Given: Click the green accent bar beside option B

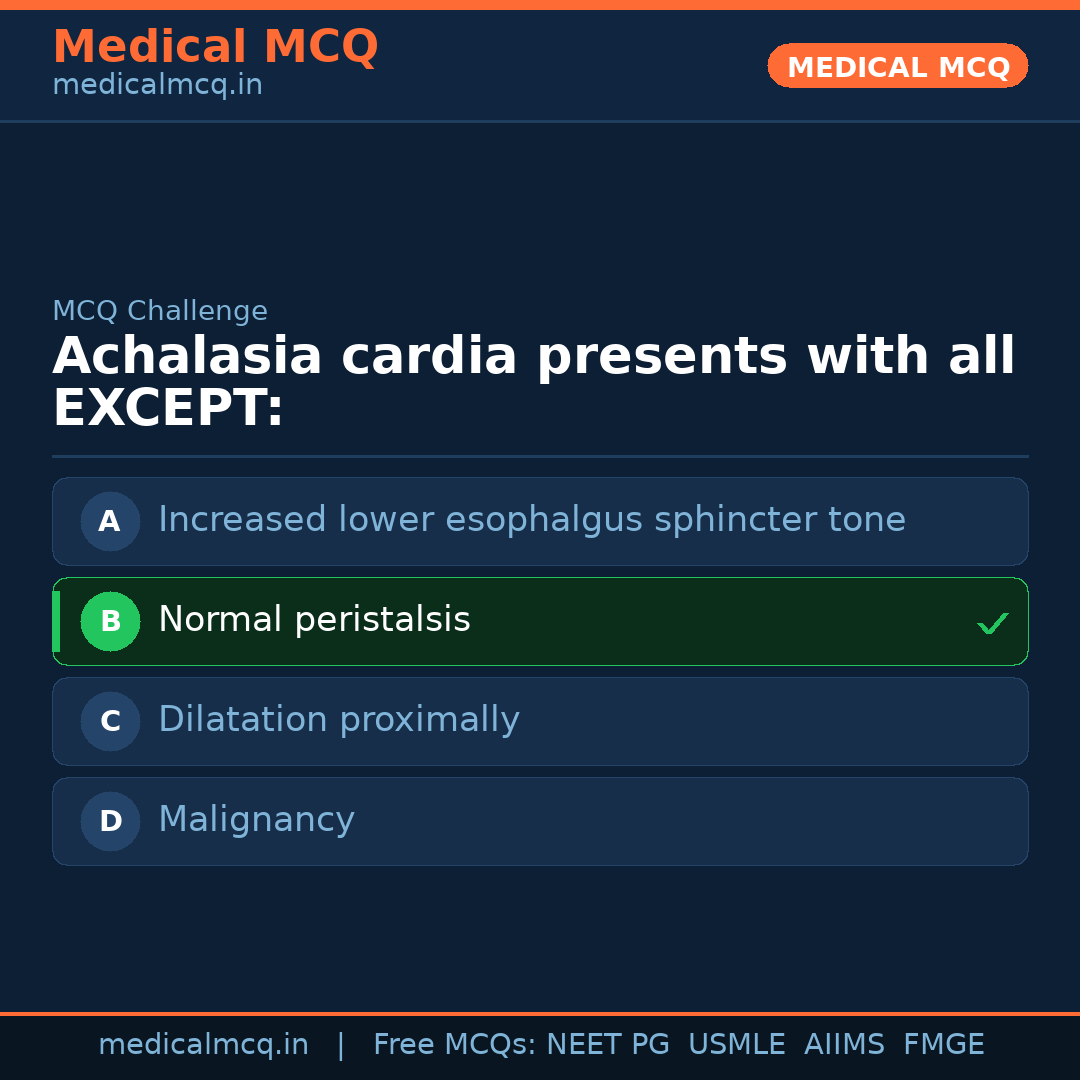Looking at the screenshot, I should pos(55,621).
